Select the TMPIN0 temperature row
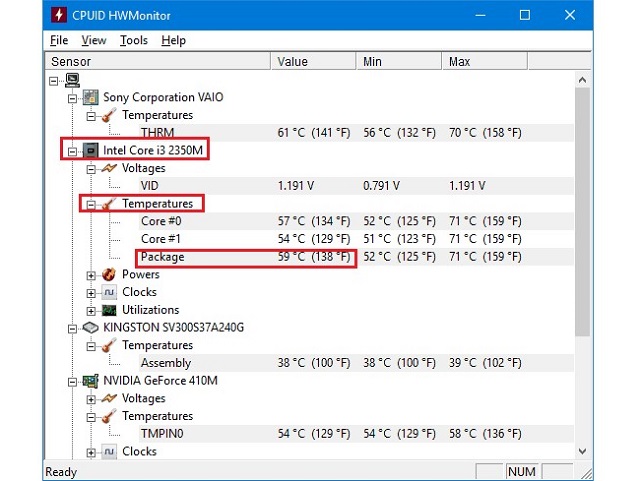Image resolution: width=640 pixels, height=481 pixels. [356, 434]
